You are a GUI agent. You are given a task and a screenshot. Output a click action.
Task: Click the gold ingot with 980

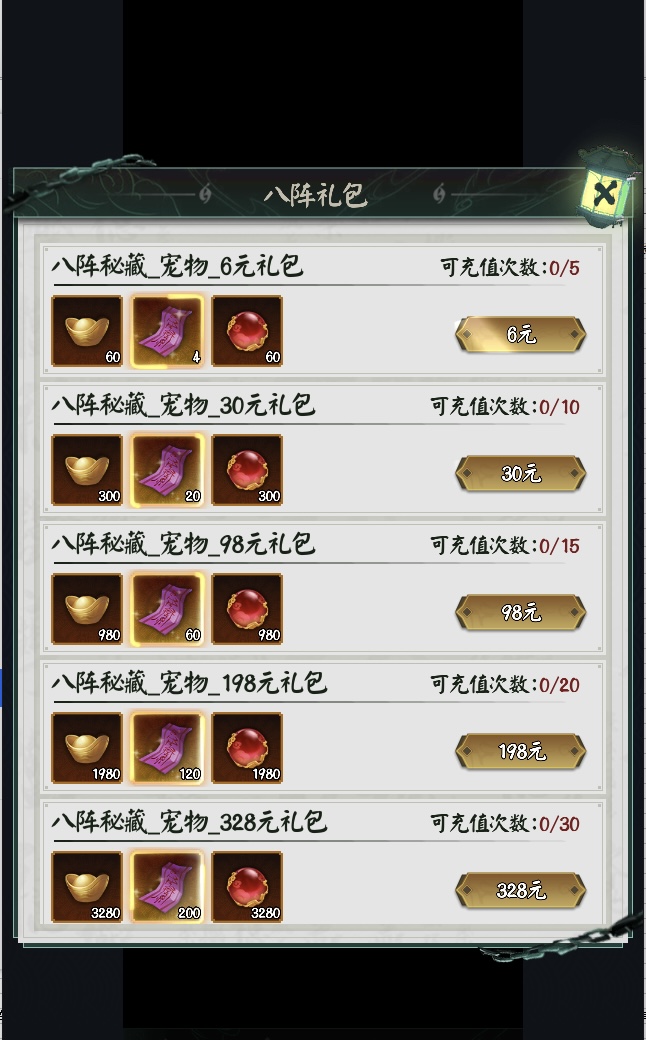[87, 609]
